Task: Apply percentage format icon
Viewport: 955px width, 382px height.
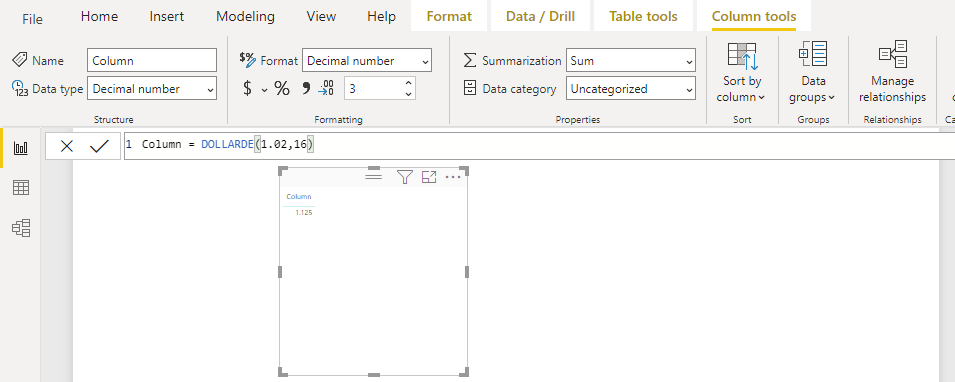Action: 281,88
